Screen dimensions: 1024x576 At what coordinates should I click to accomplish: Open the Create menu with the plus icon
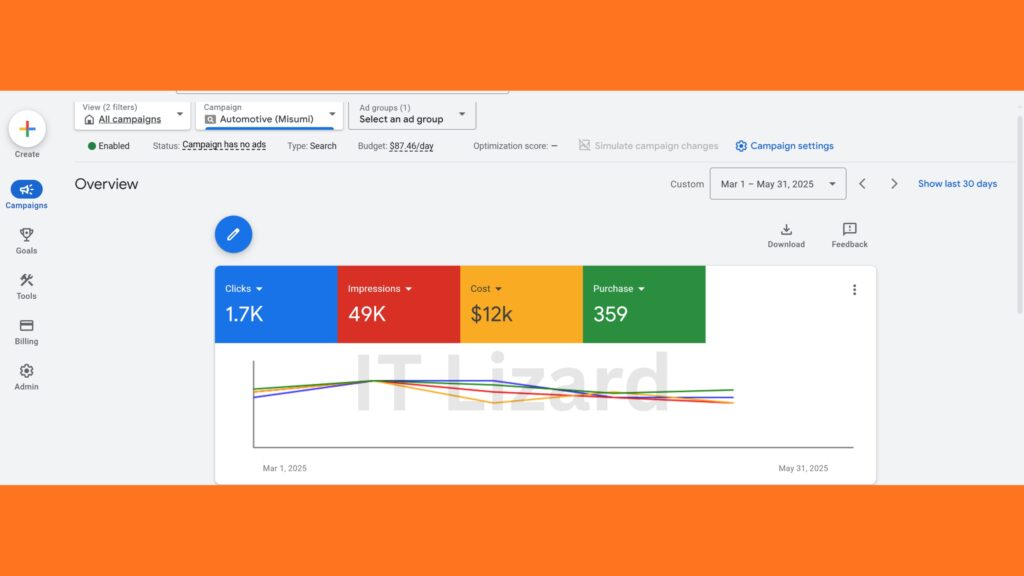click(x=26, y=129)
